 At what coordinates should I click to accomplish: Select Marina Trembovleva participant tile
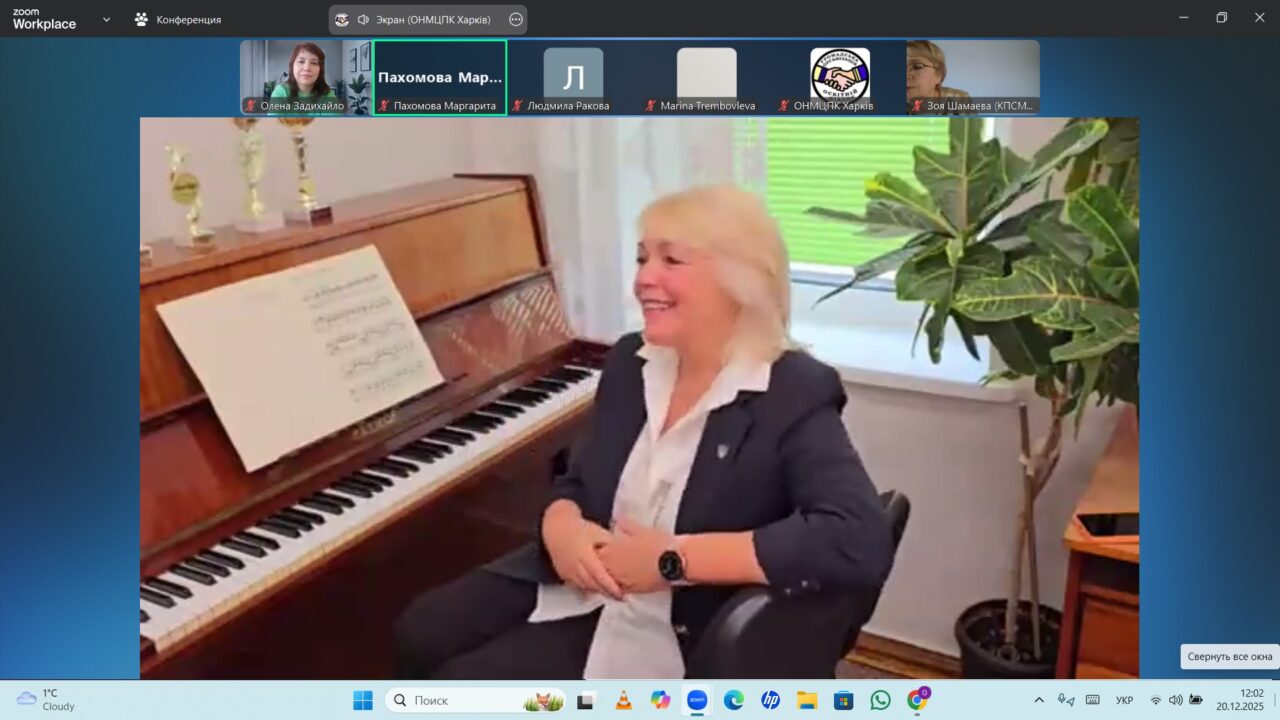click(x=706, y=77)
